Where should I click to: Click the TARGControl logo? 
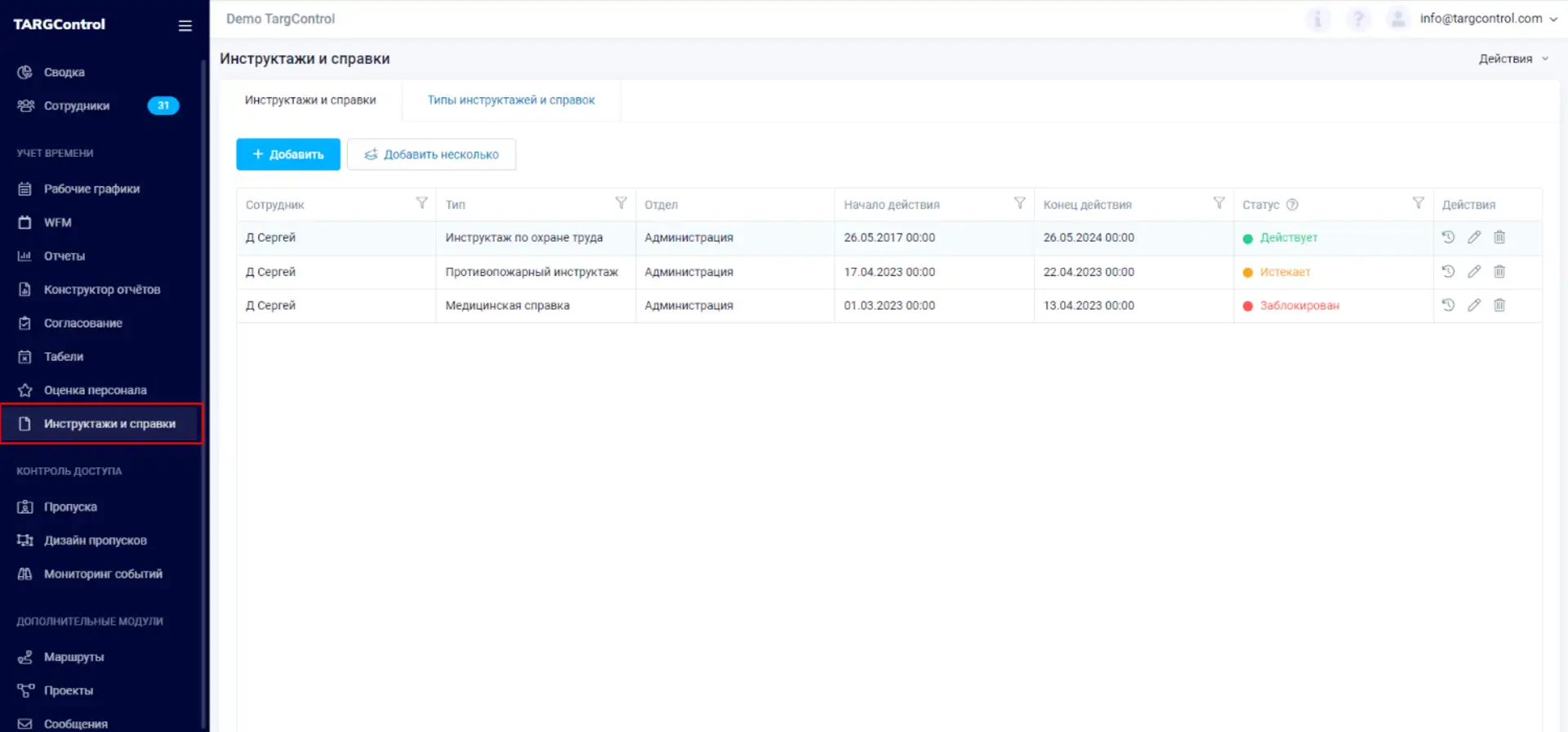(59, 25)
